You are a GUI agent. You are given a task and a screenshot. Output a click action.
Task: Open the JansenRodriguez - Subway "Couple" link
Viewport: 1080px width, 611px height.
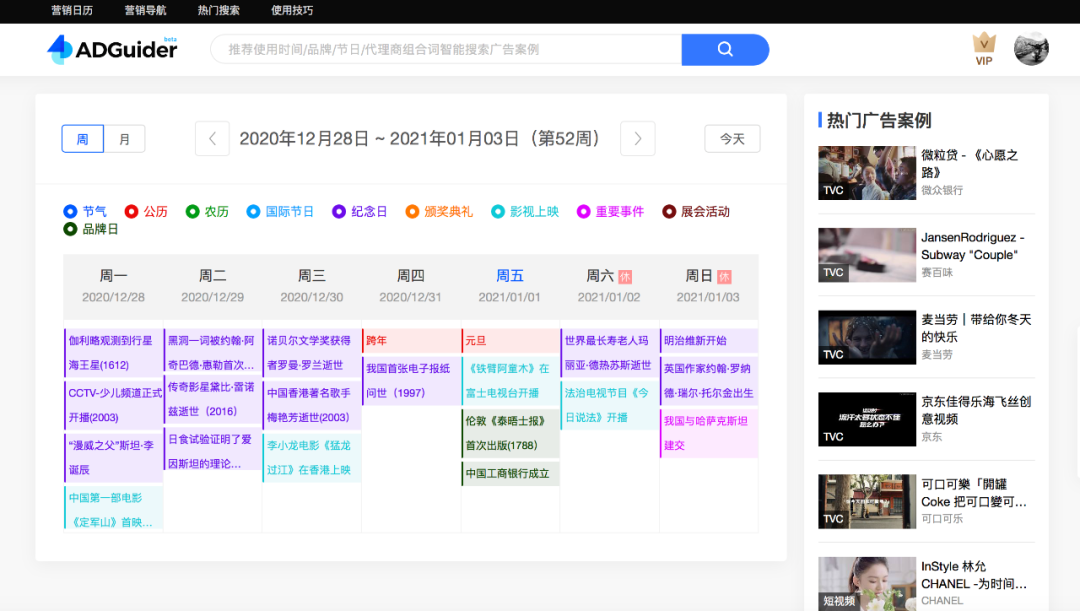click(x=973, y=246)
